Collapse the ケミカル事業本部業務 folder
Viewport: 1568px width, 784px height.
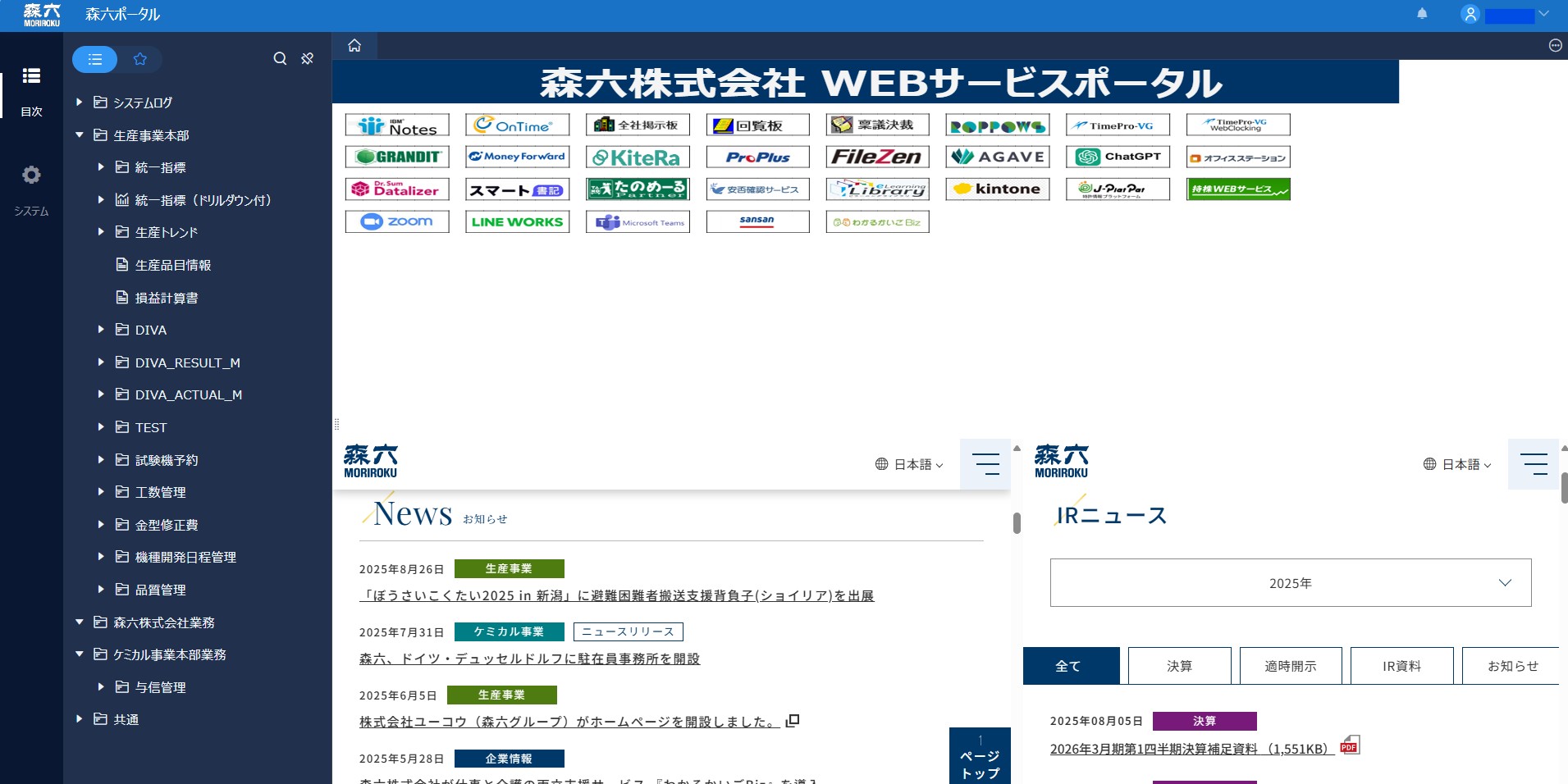point(79,654)
